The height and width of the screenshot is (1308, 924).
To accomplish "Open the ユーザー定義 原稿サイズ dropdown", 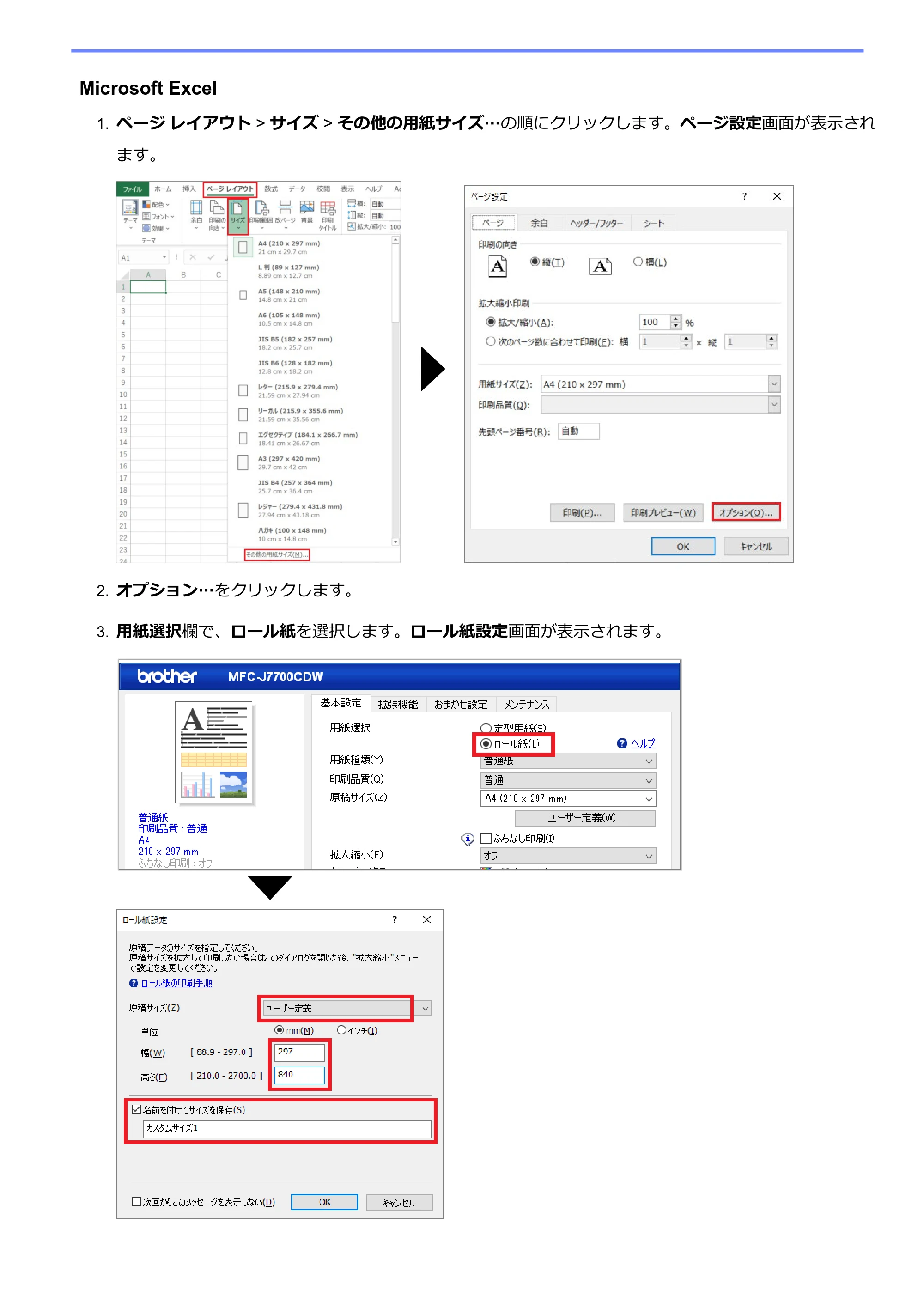I will [x=346, y=1008].
